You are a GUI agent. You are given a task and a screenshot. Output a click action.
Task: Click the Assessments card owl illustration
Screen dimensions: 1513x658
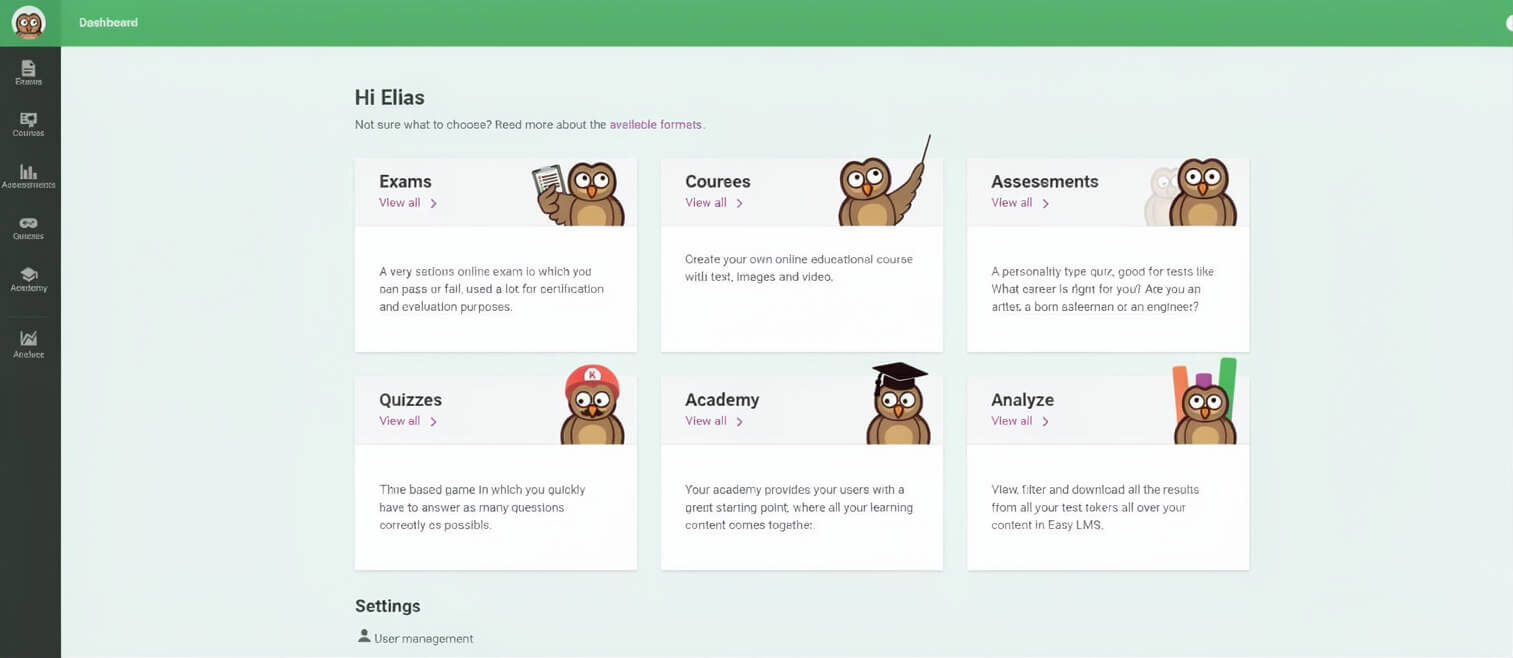(1193, 192)
